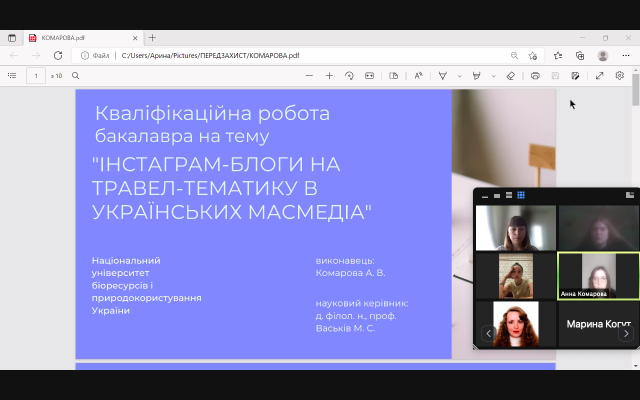Rotate the PDF page
This screenshot has width=640, height=400.
(350, 75)
